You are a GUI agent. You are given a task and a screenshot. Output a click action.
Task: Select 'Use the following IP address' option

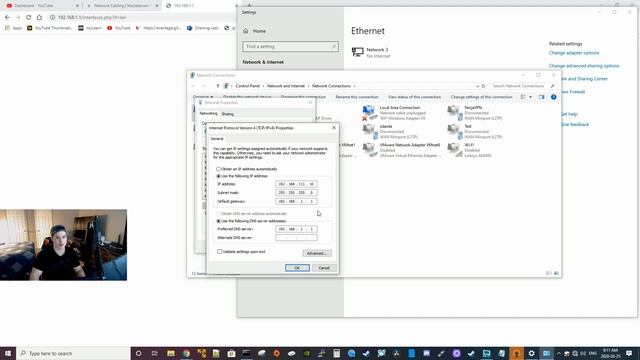(x=218, y=176)
